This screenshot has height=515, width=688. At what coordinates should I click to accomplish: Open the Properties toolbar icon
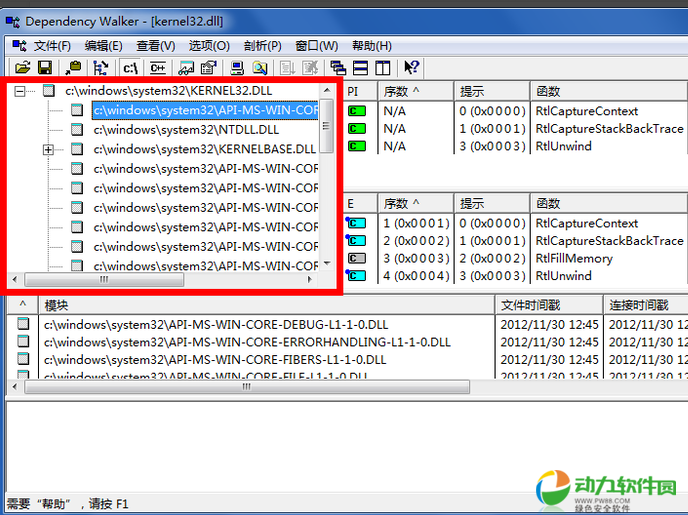[x=208, y=68]
